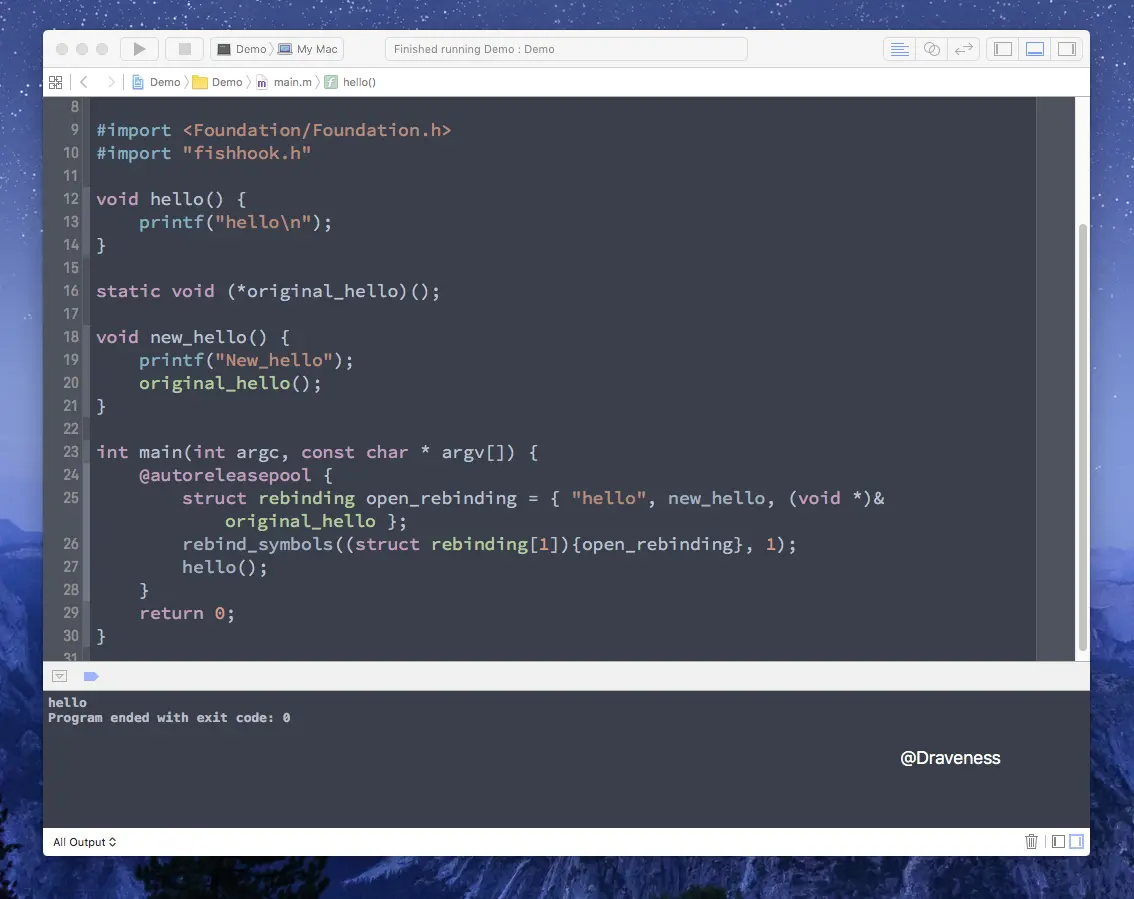Click 'void hello() {' declaration
1134x899 pixels.
(171, 199)
